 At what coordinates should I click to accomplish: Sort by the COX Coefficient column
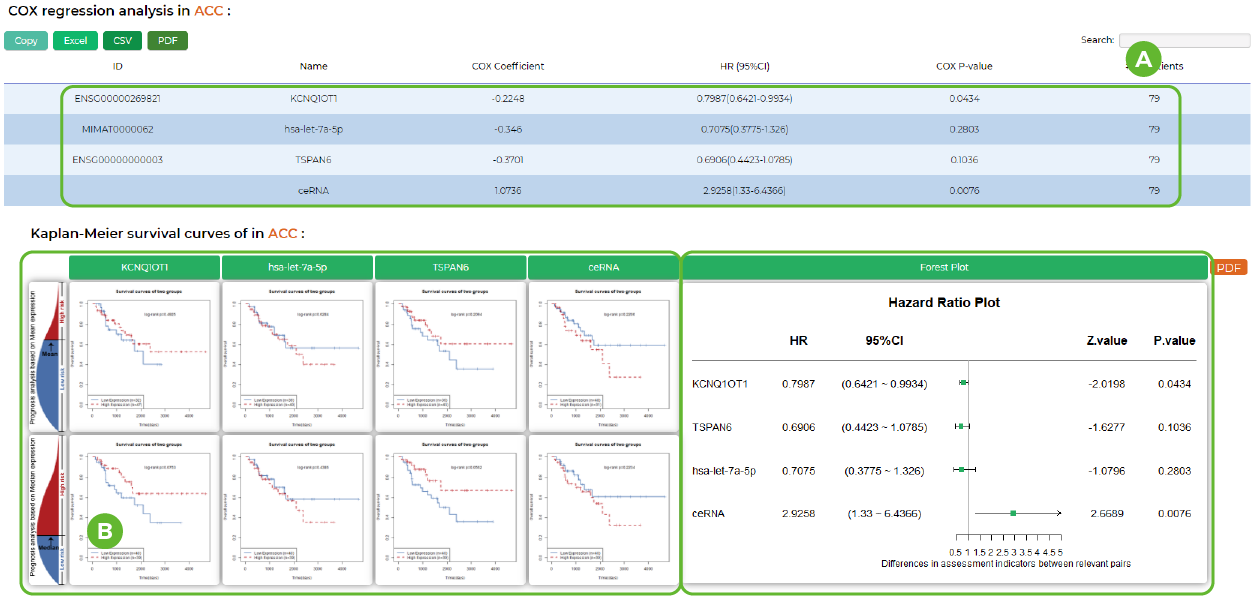click(507, 67)
